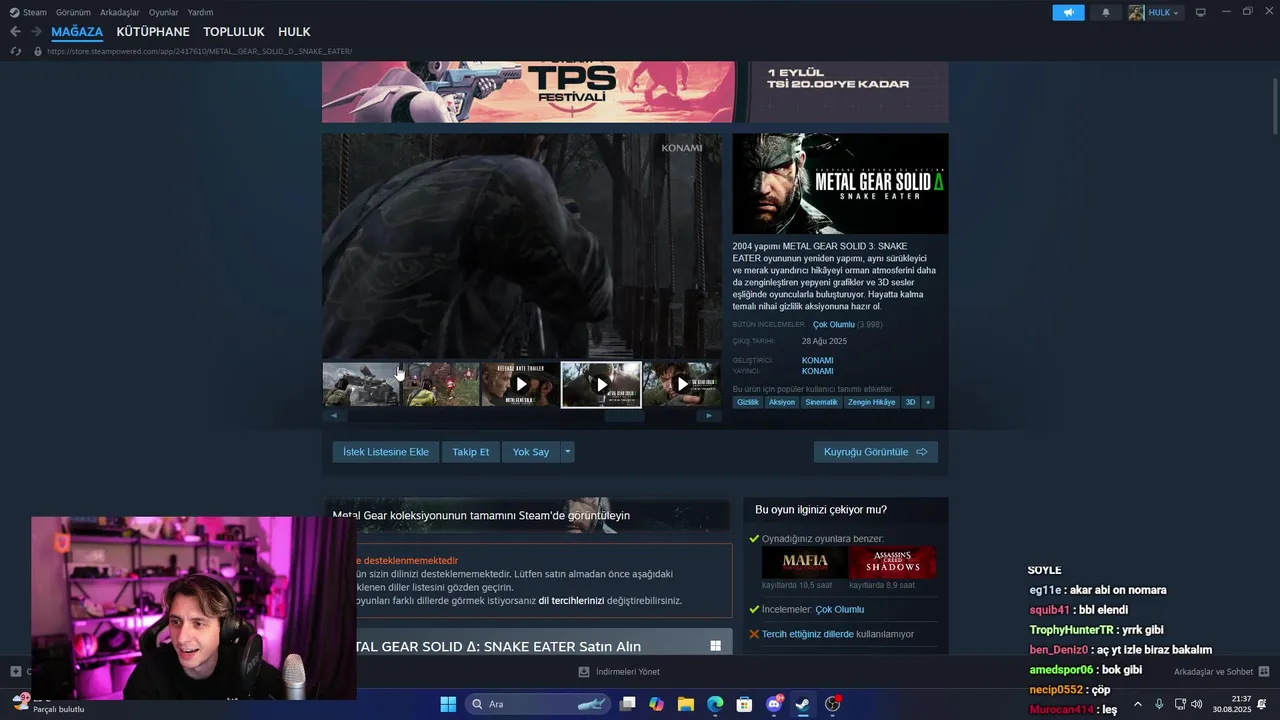Screen dimensions: 1280x720
Task: Open Çok Olumlu link in interest panel
Action: click(839, 609)
